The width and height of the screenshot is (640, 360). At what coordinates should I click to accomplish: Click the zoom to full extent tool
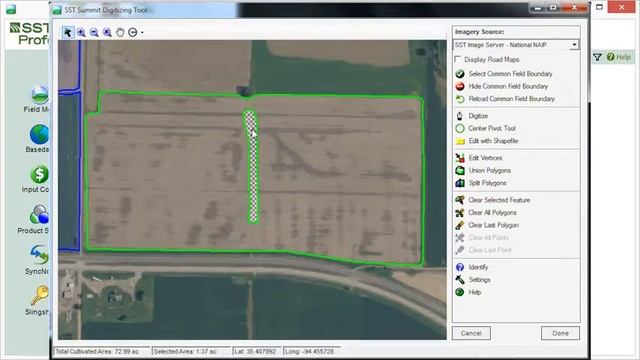coord(107,32)
